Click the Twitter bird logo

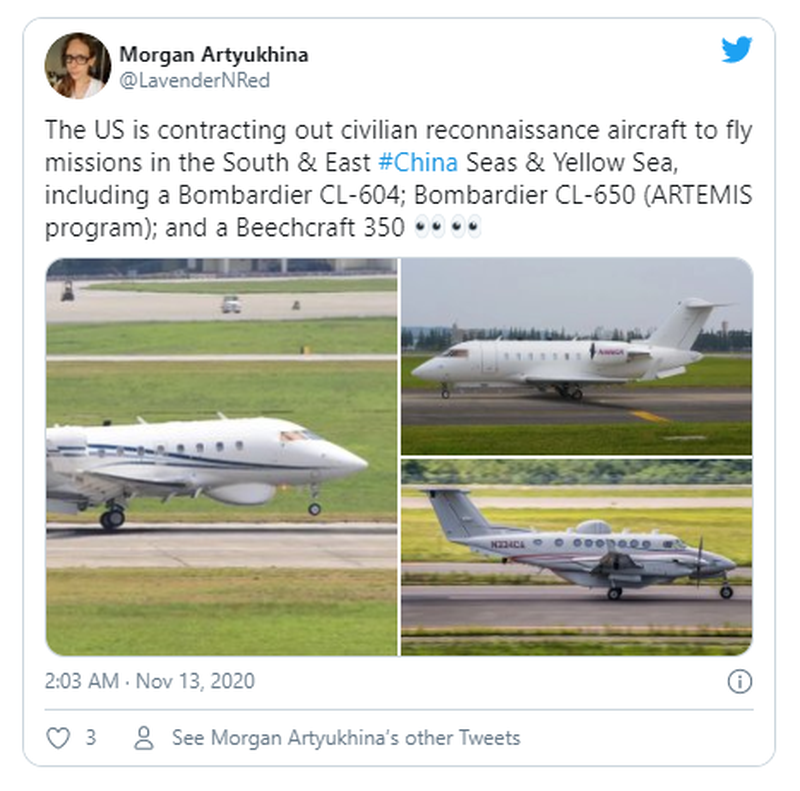click(x=737, y=50)
